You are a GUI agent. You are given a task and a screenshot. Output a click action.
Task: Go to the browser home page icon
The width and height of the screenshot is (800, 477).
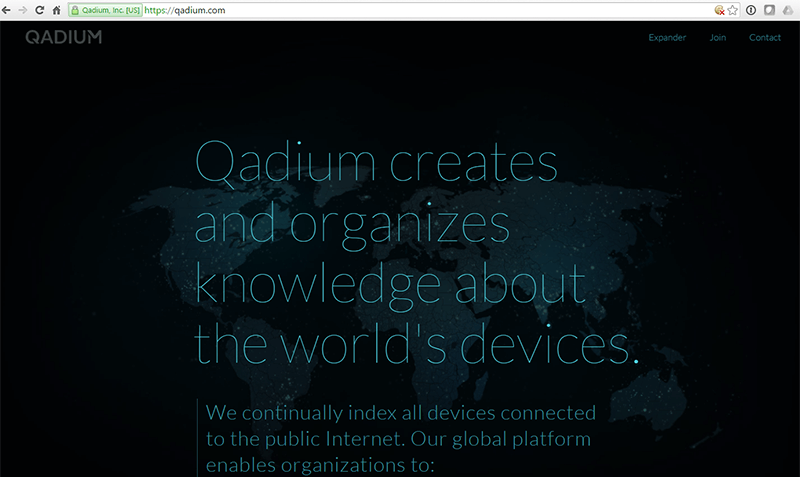coord(56,10)
